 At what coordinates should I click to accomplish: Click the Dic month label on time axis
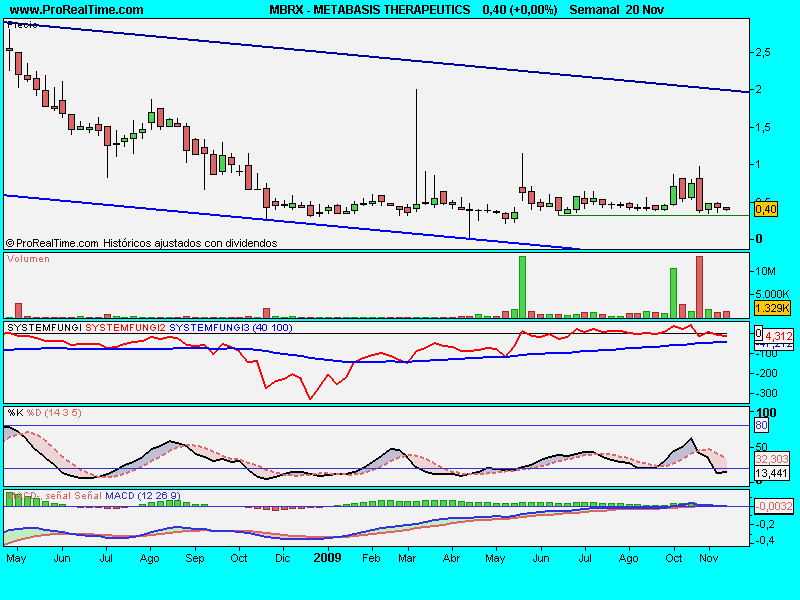[282, 558]
